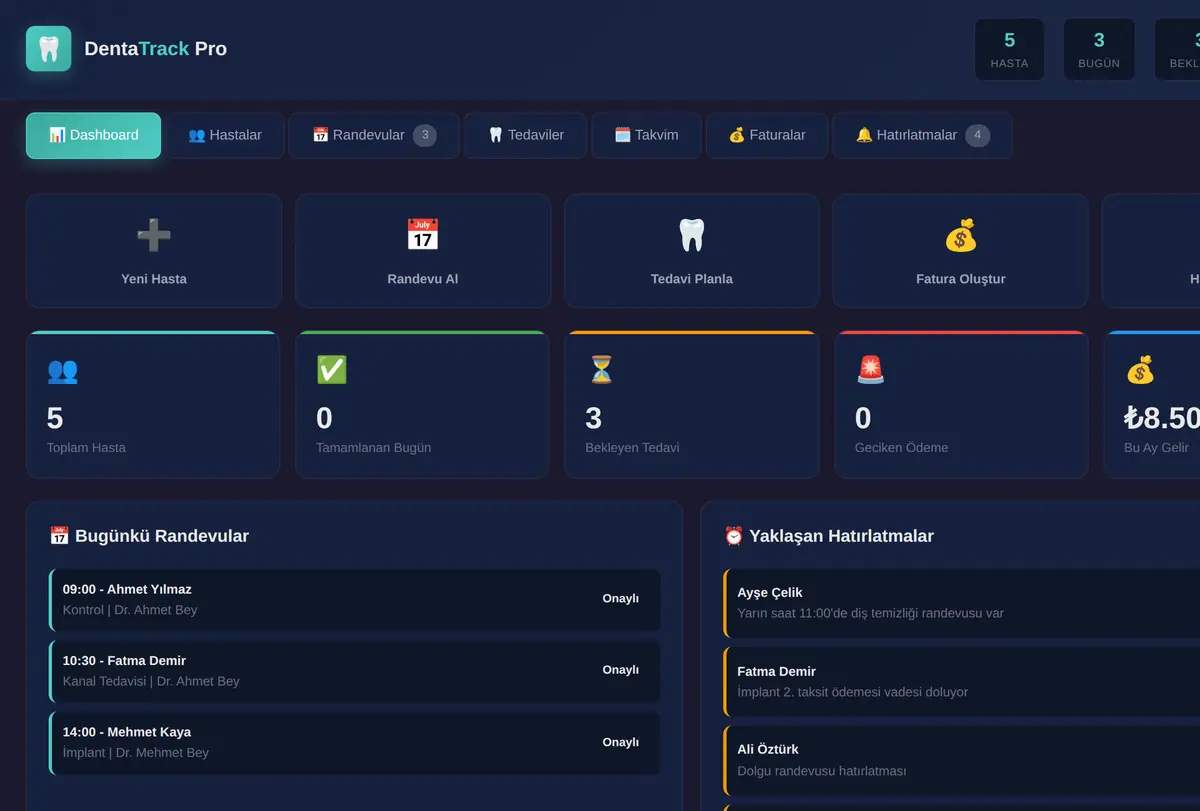
Task: Select the 14:00 Mehmet Kaya appointment
Action: 355,742
